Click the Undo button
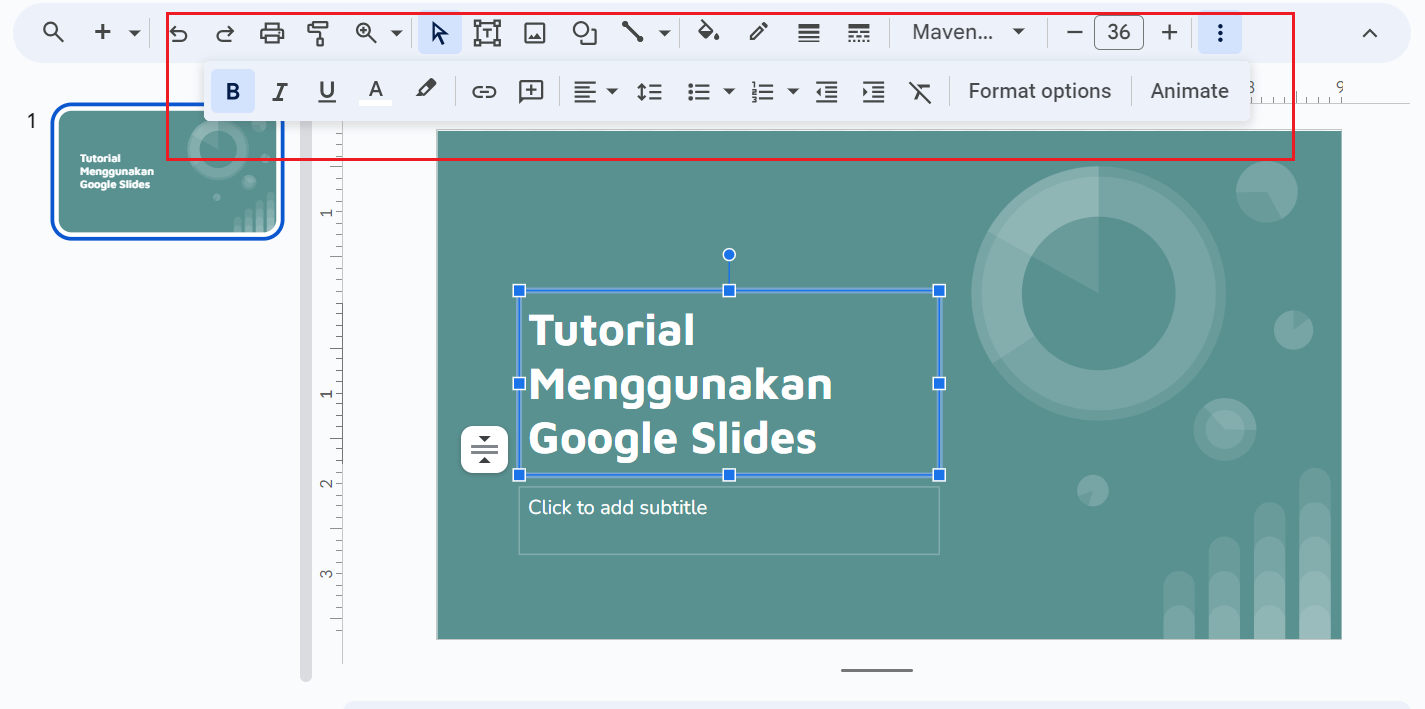The height and width of the screenshot is (709, 1425). tap(178, 32)
